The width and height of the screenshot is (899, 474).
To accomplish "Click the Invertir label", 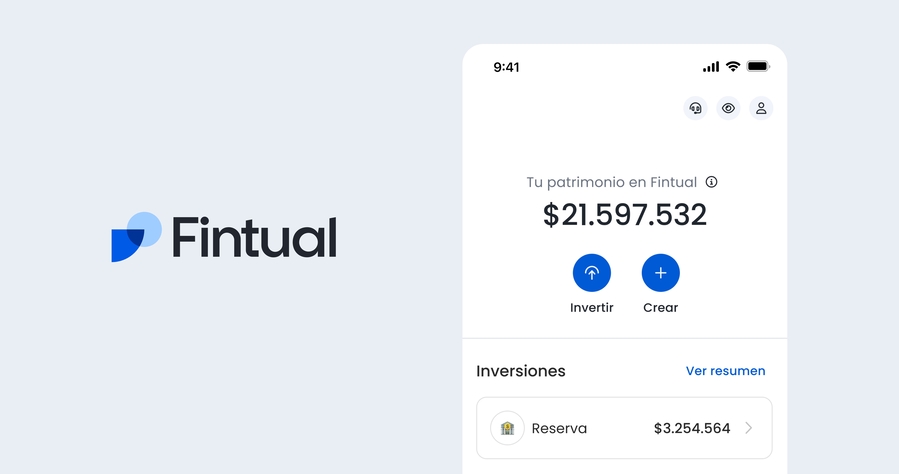I will click(592, 308).
